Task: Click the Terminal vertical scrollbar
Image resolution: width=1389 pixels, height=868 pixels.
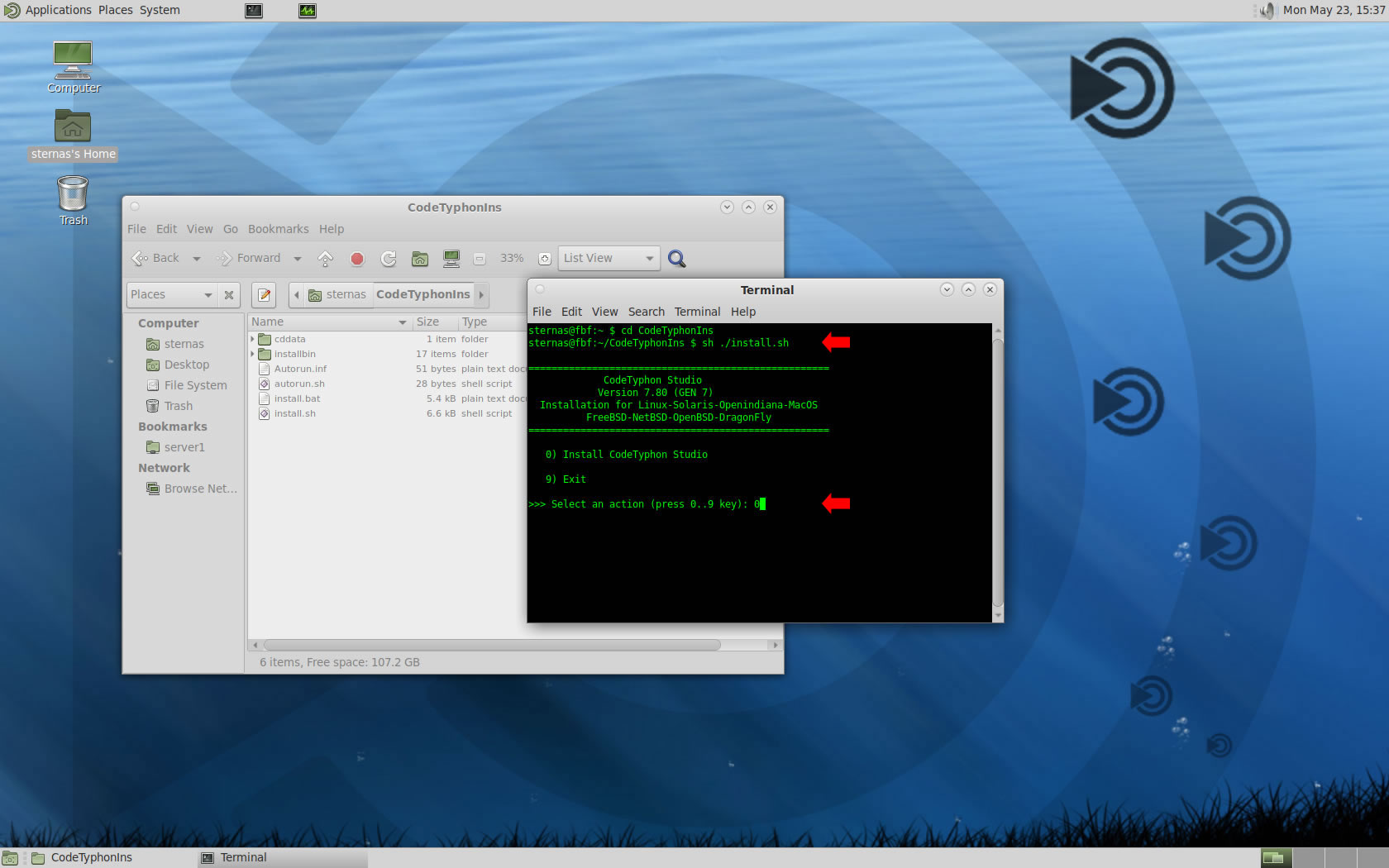Action: pos(998,471)
